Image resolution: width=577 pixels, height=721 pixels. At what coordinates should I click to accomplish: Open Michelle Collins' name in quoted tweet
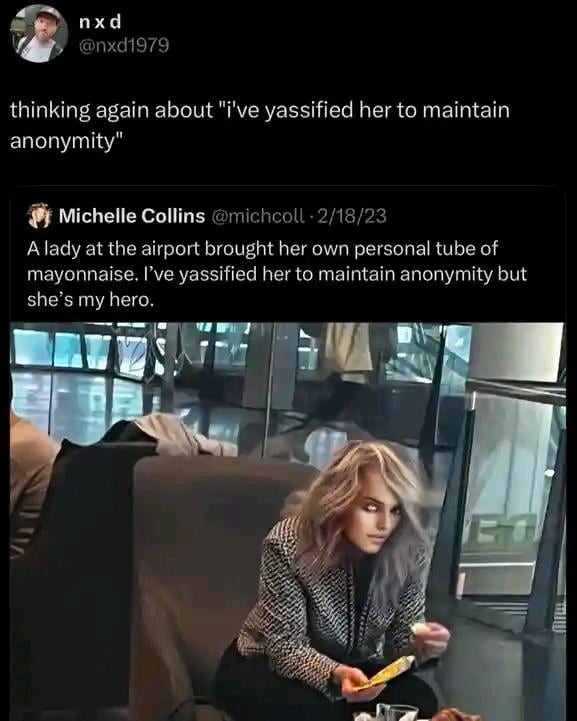[132, 216]
